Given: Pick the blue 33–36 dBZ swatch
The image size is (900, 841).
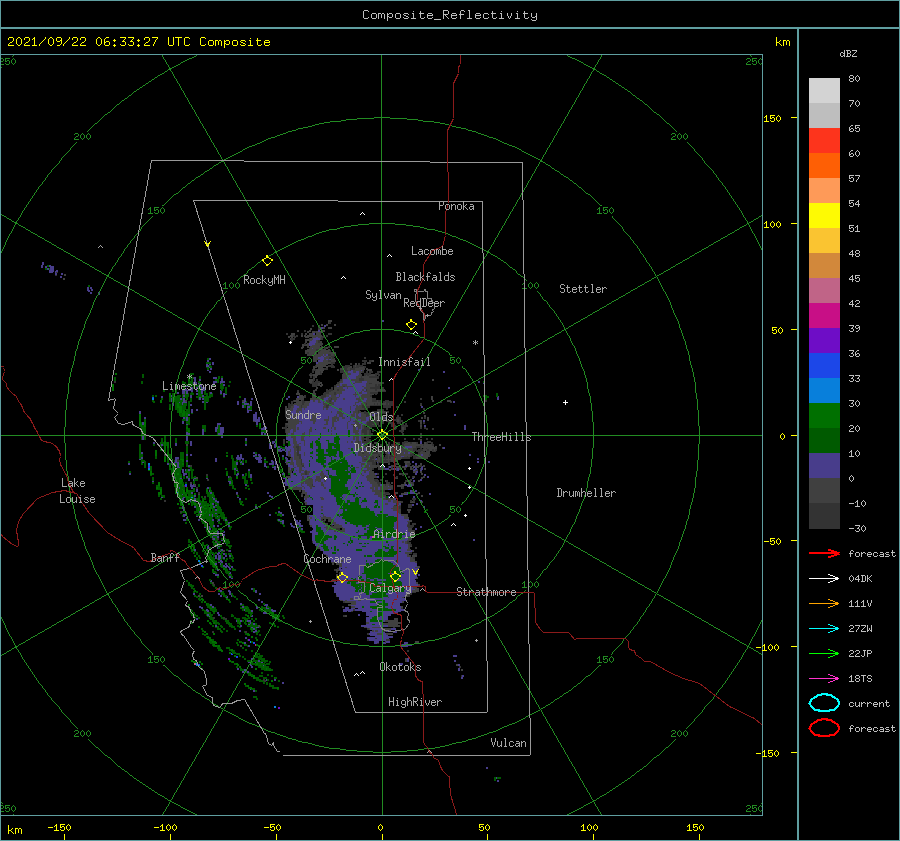Looking at the screenshot, I should 824,366.
